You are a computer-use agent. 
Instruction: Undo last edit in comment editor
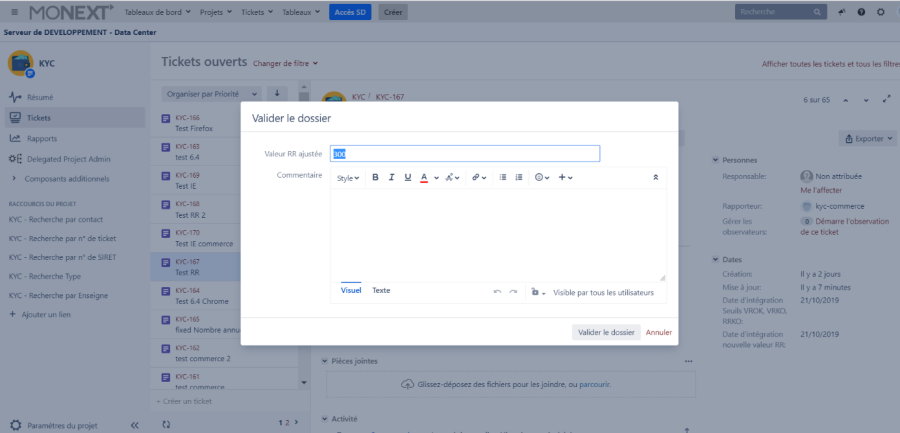(497, 292)
